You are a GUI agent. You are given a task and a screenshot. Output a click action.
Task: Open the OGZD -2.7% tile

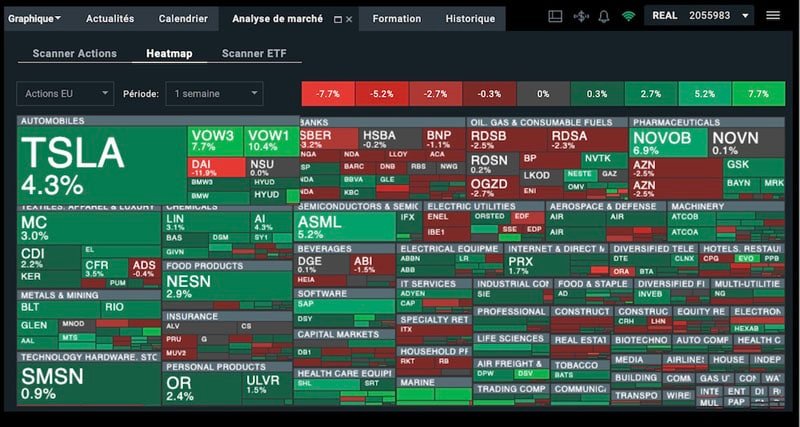[x=492, y=187]
